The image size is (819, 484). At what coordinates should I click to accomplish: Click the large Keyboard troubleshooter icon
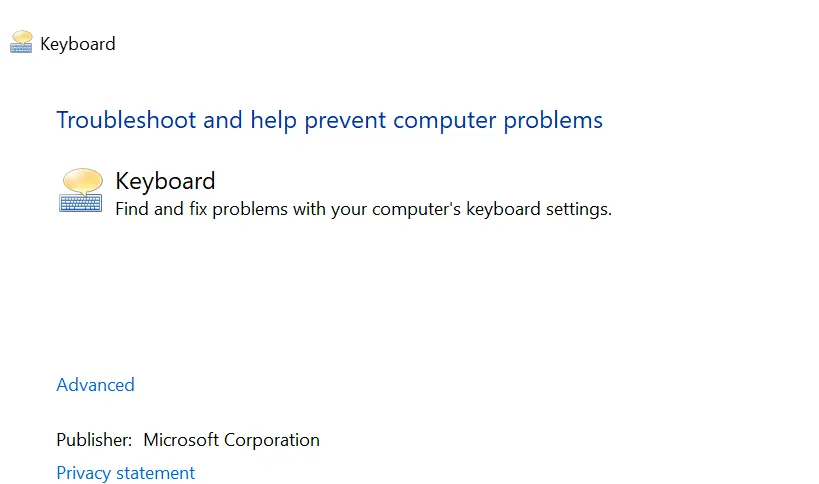81,190
